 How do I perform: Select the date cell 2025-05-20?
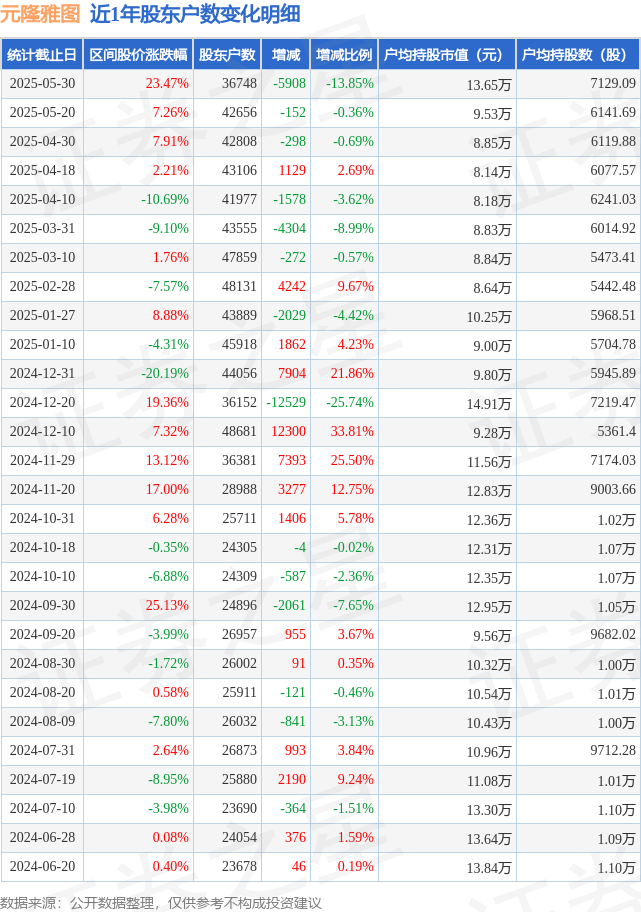pos(42,113)
